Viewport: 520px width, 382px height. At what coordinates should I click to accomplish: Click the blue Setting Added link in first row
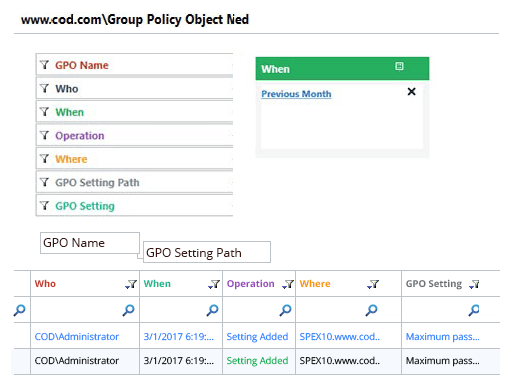(257, 337)
